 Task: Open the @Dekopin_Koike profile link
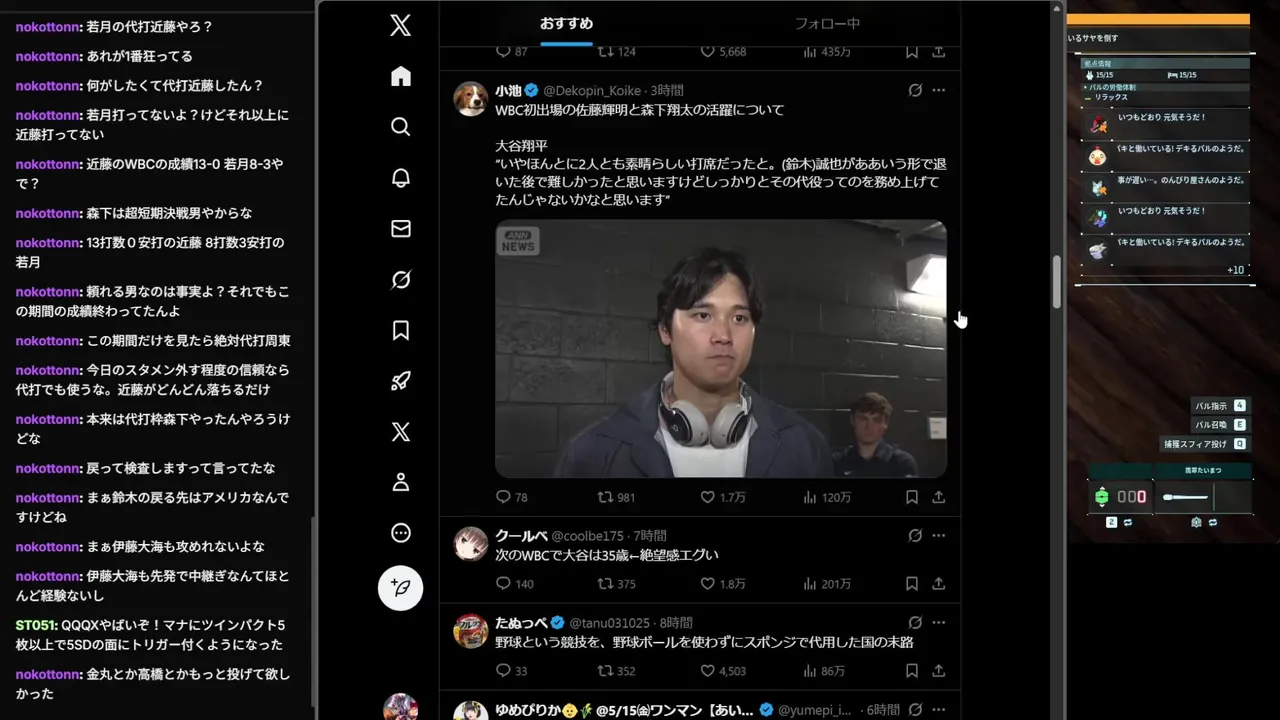tap(592, 91)
